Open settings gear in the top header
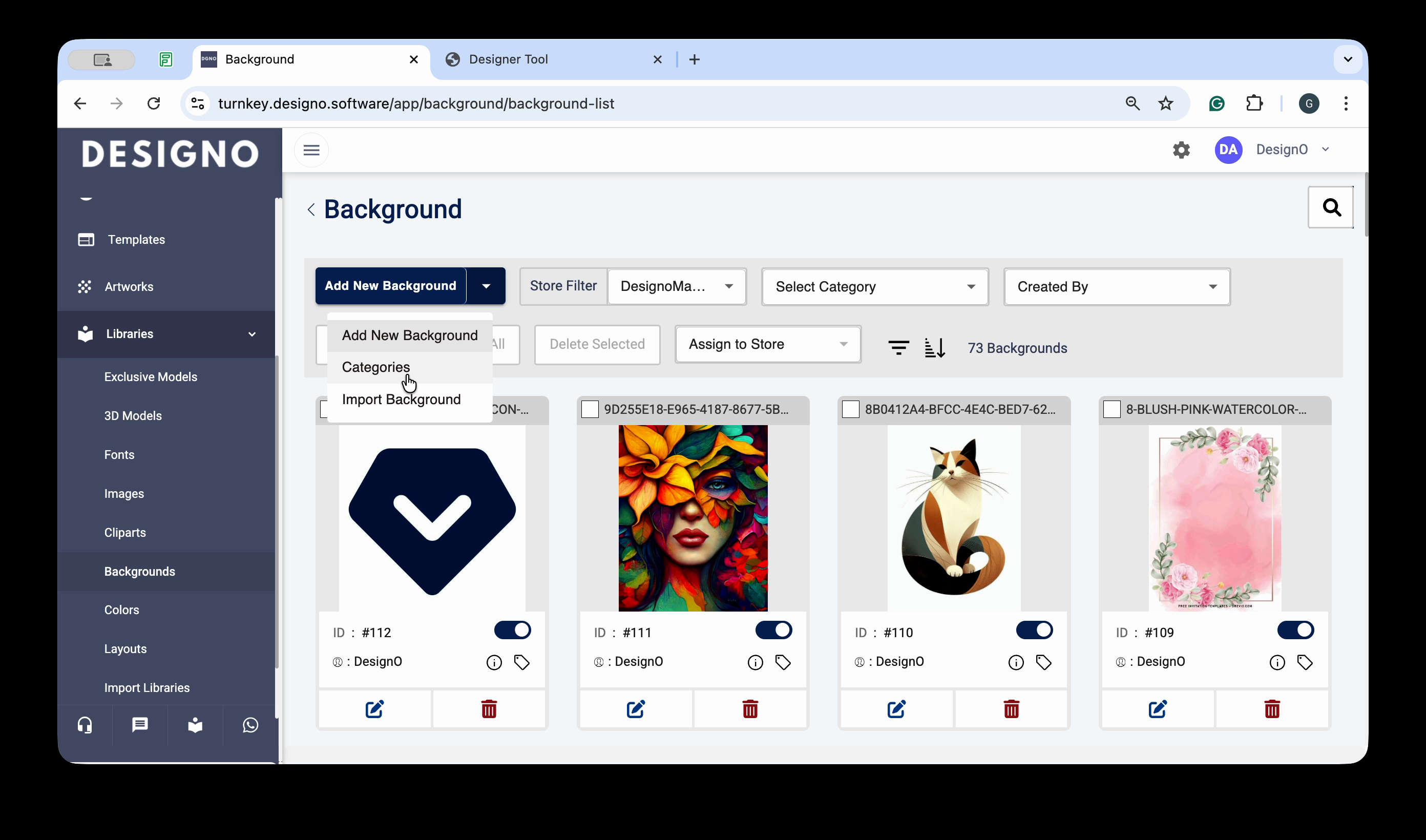 [x=1181, y=150]
